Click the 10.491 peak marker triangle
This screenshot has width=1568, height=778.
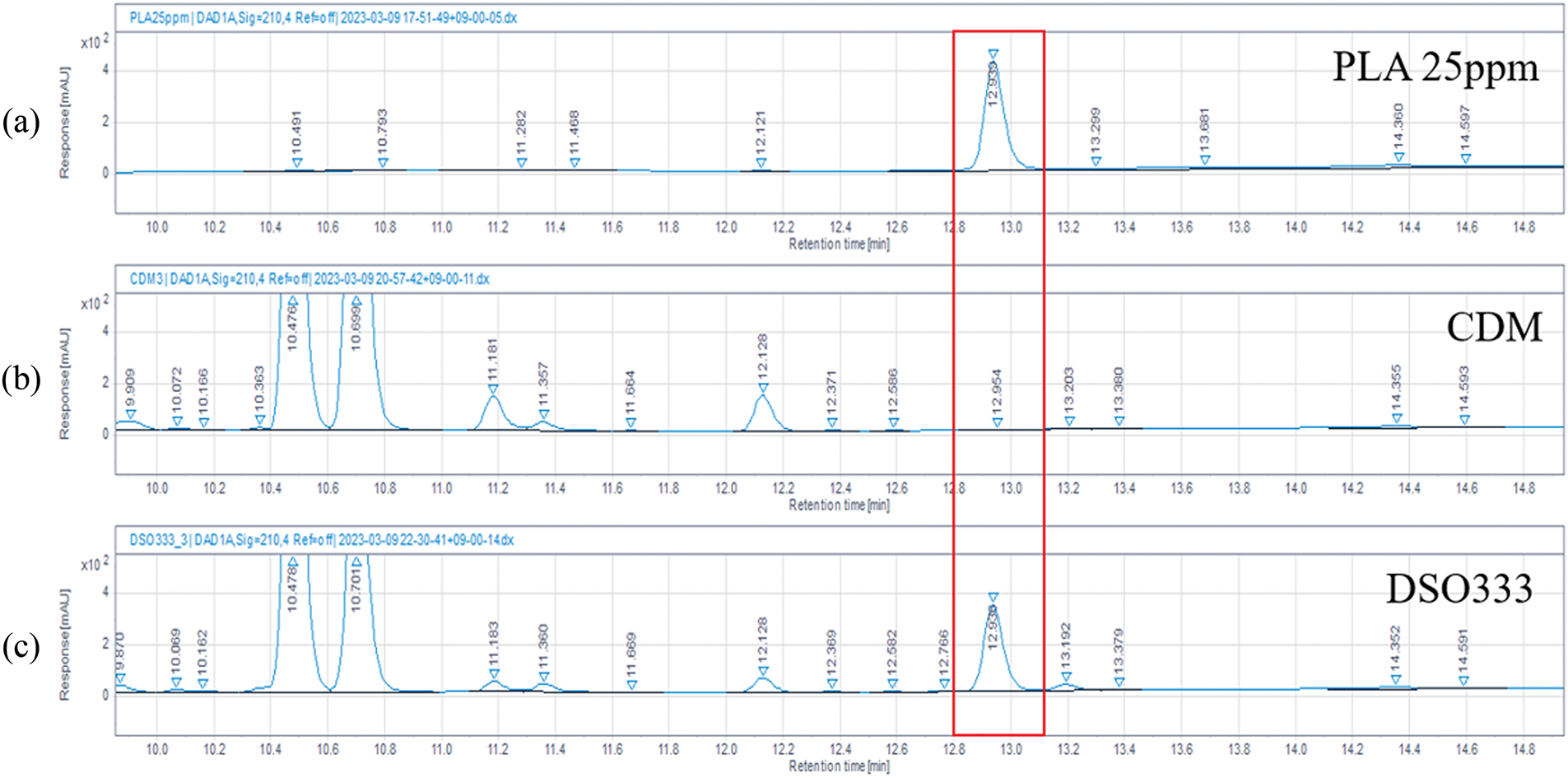[297, 163]
